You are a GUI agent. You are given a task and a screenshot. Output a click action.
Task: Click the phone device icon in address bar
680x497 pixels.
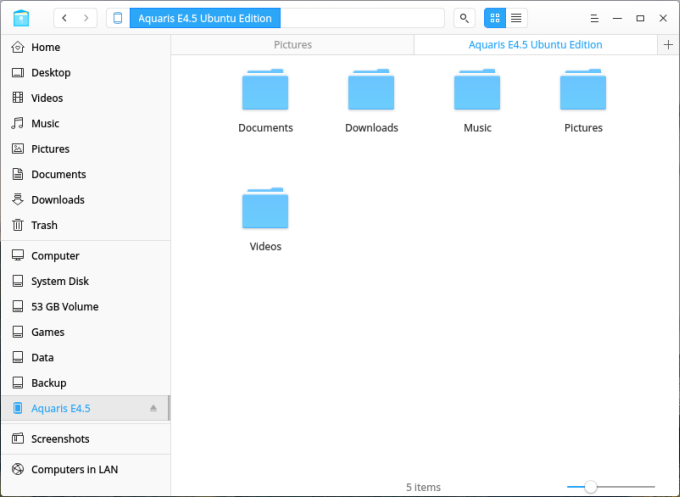pyautogui.click(x=118, y=18)
